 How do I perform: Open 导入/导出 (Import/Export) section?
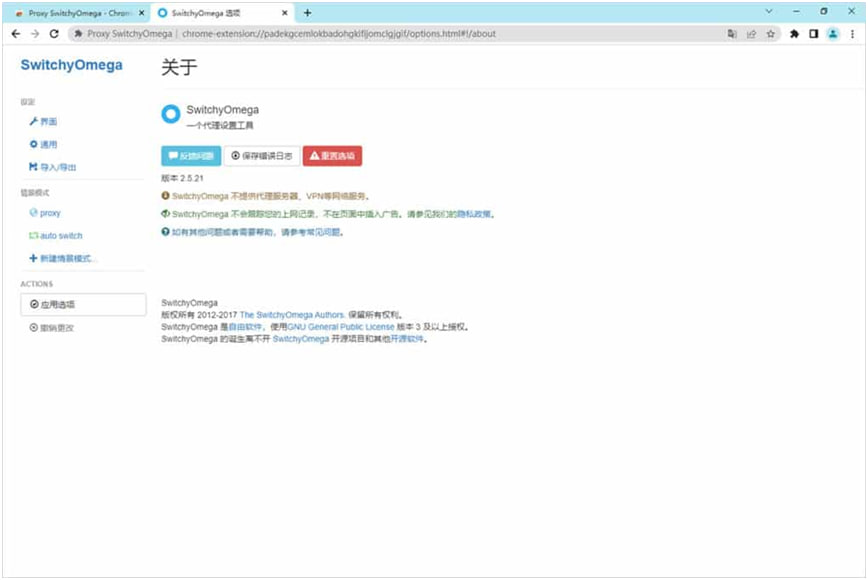(x=57, y=167)
